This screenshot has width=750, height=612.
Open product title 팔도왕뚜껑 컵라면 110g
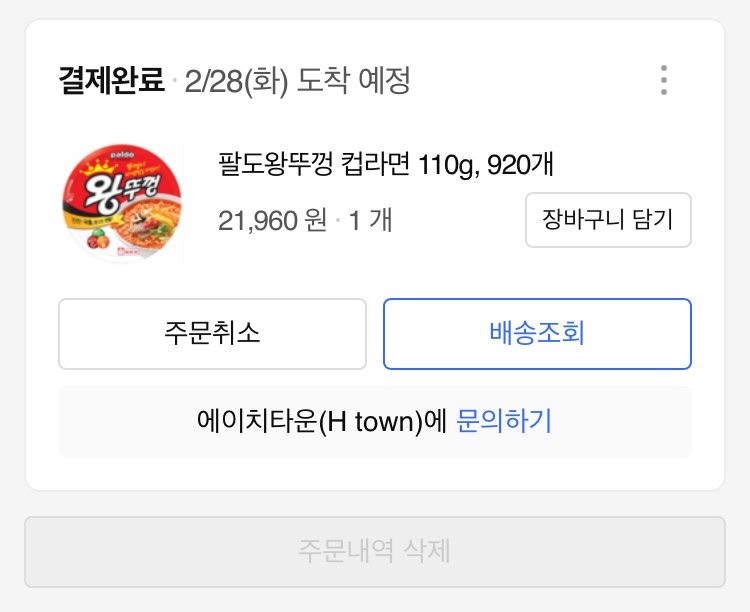(386, 164)
